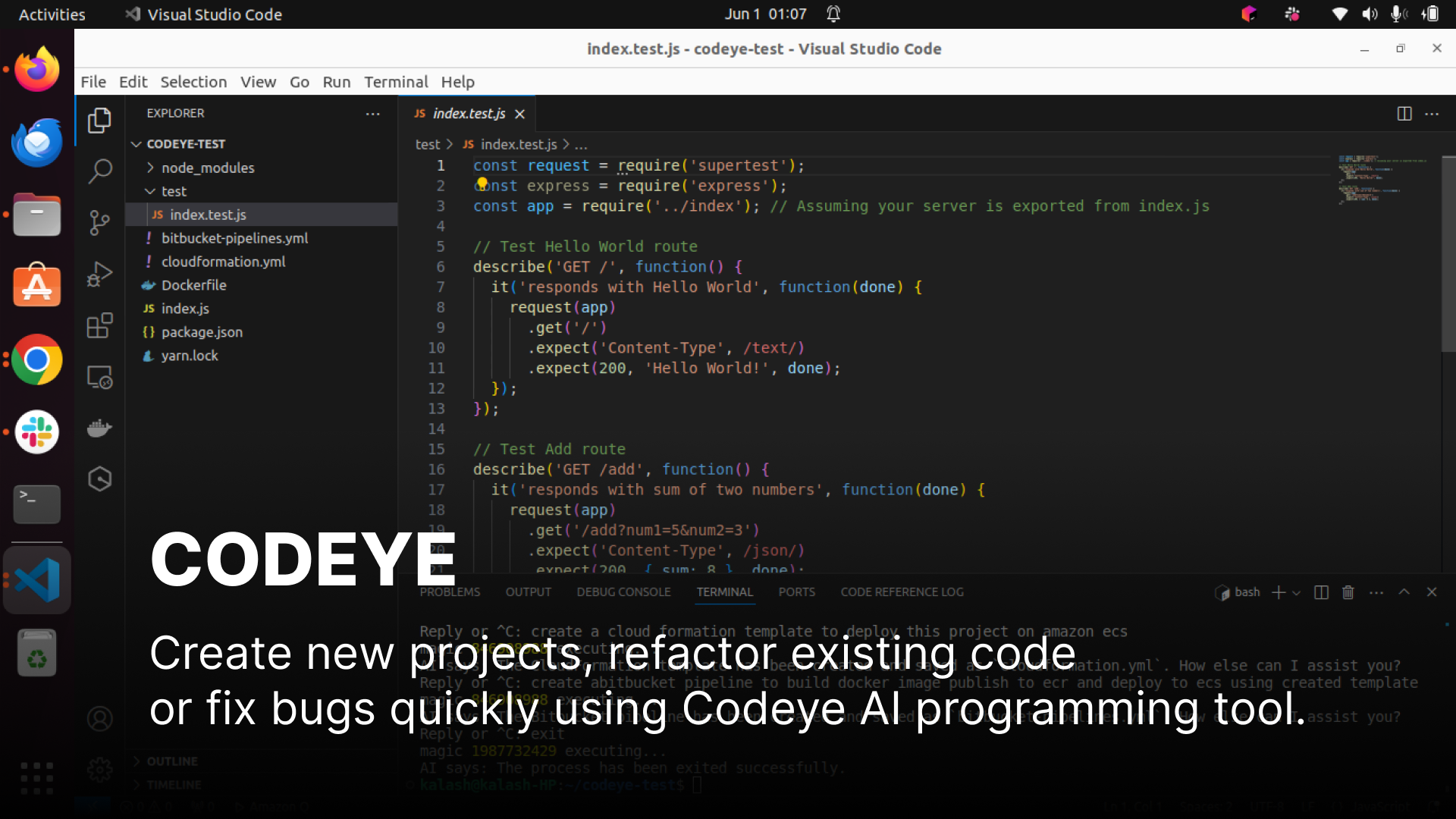Click the lightbulb code action icon
The width and height of the screenshot is (1456, 819).
click(482, 183)
